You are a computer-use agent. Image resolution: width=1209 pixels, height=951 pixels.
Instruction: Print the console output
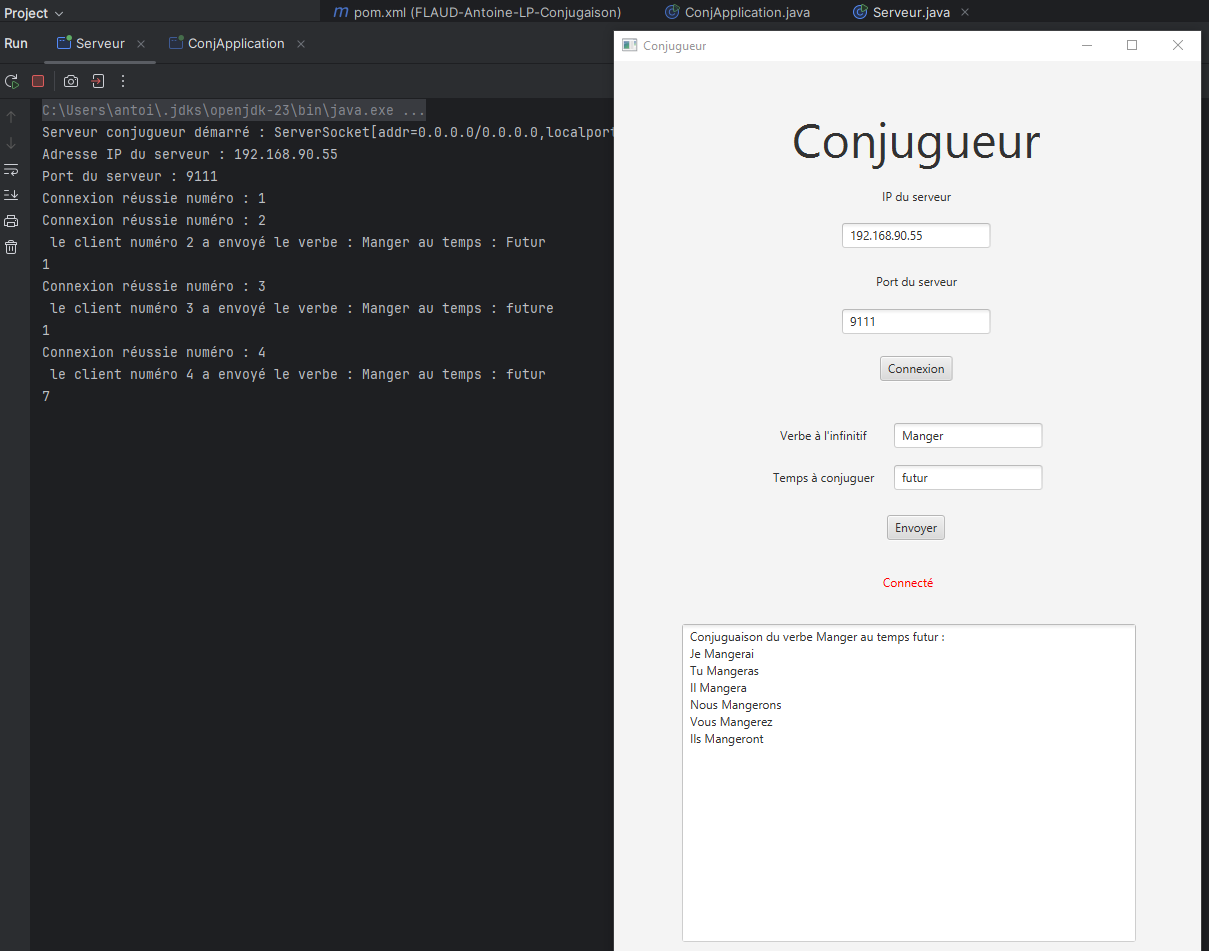click(x=11, y=221)
